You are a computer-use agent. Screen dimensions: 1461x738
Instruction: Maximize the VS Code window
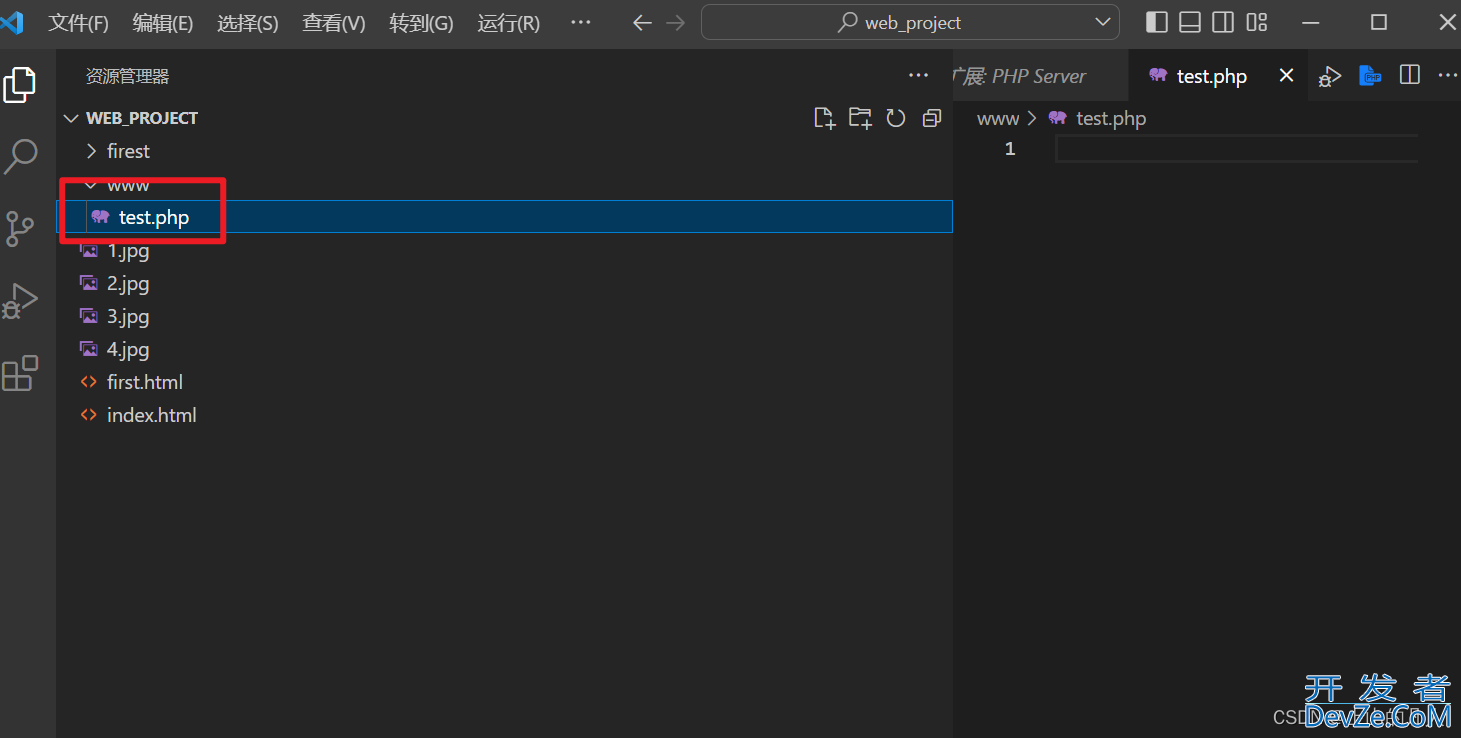pyautogui.click(x=1379, y=22)
